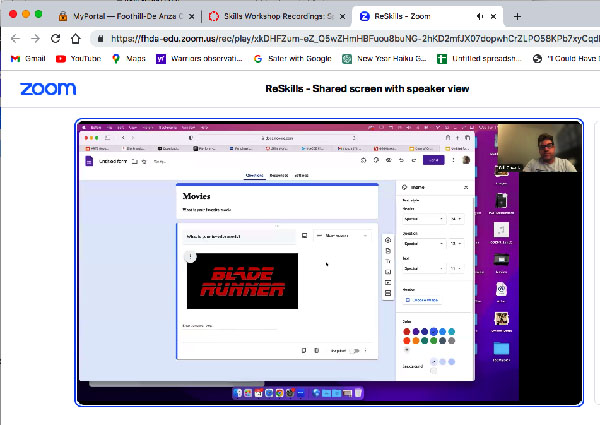Open the New Year Haiku bookmark
600x425 pixels.
(x=385, y=59)
